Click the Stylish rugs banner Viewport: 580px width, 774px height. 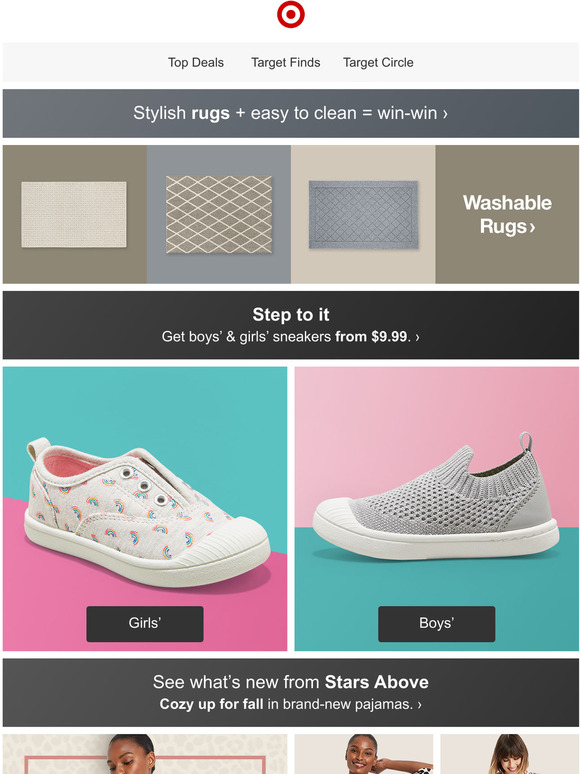point(290,113)
